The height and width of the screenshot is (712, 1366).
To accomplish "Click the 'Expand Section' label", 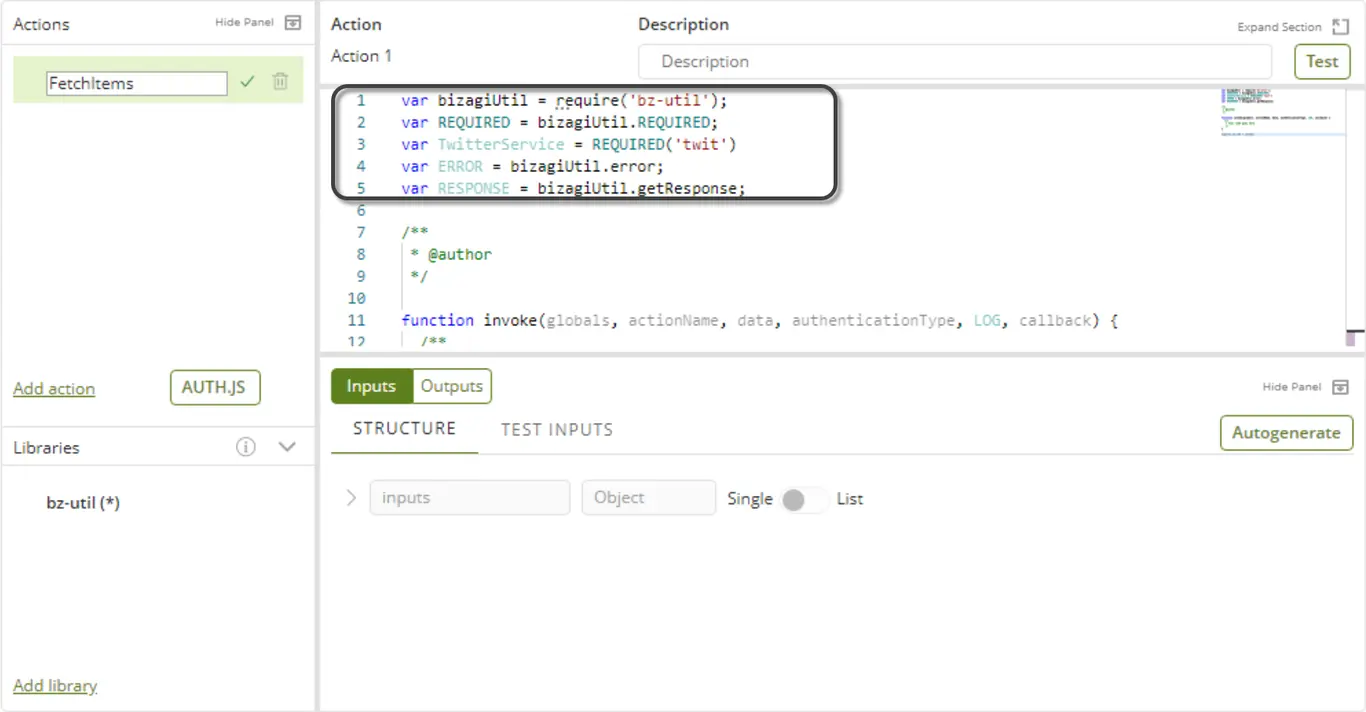I will point(1279,27).
